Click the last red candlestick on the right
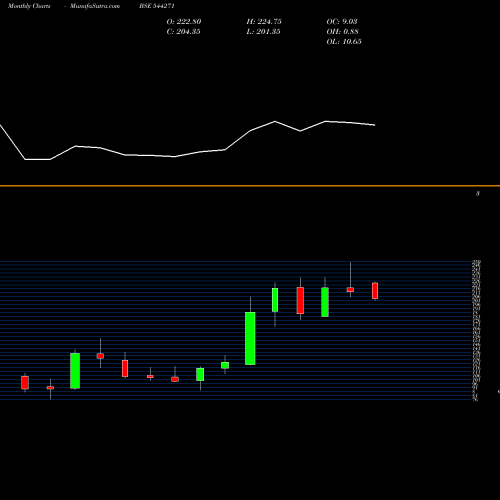Viewport: 500px width, 500px height. point(375,291)
